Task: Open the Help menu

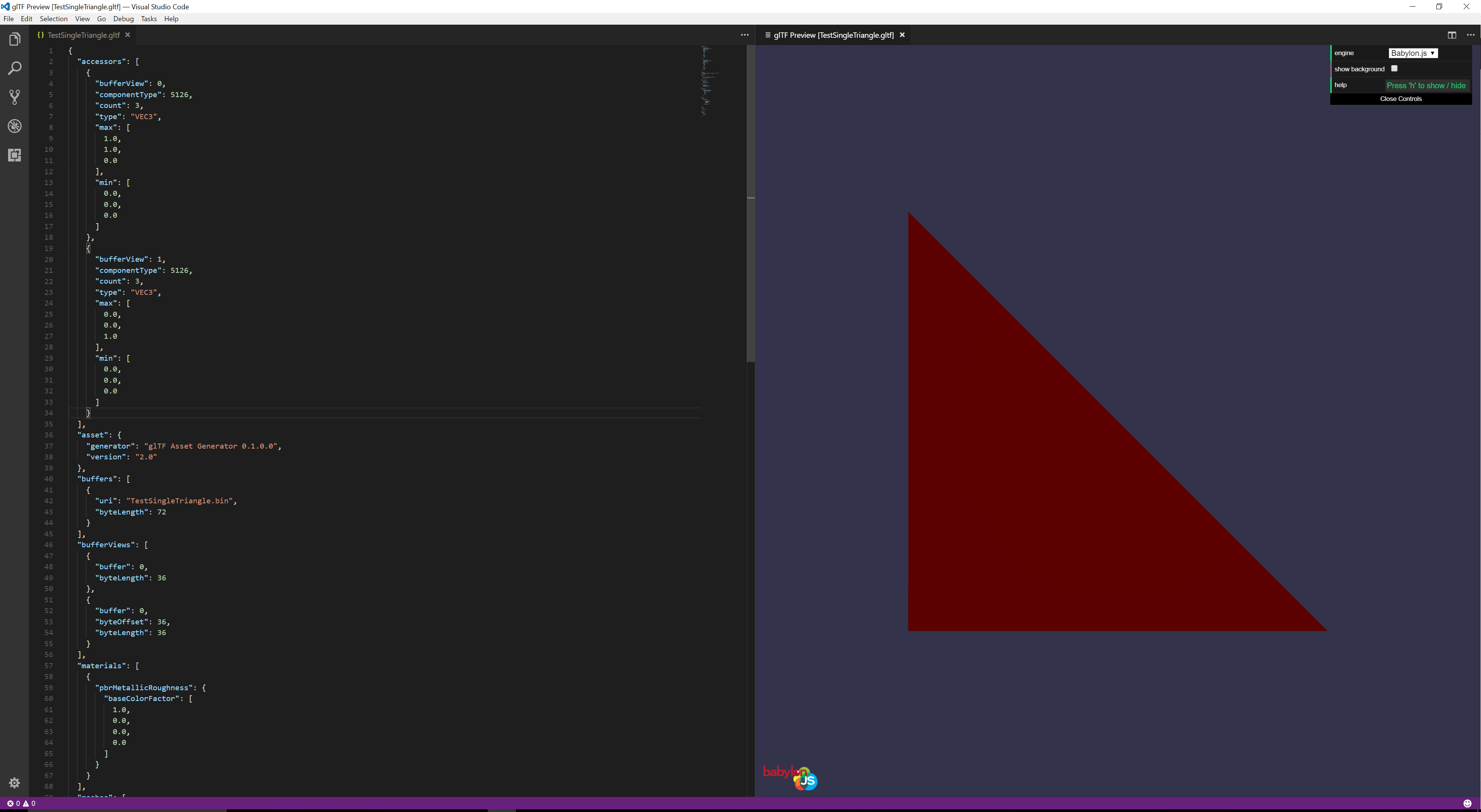Action: coord(171,19)
